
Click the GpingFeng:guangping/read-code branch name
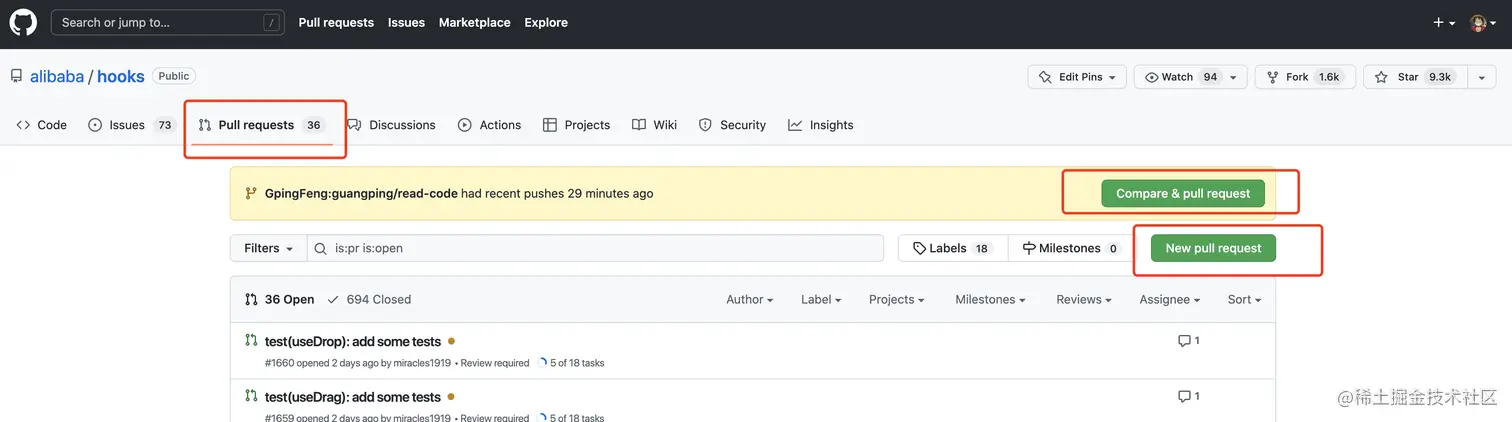click(x=361, y=193)
